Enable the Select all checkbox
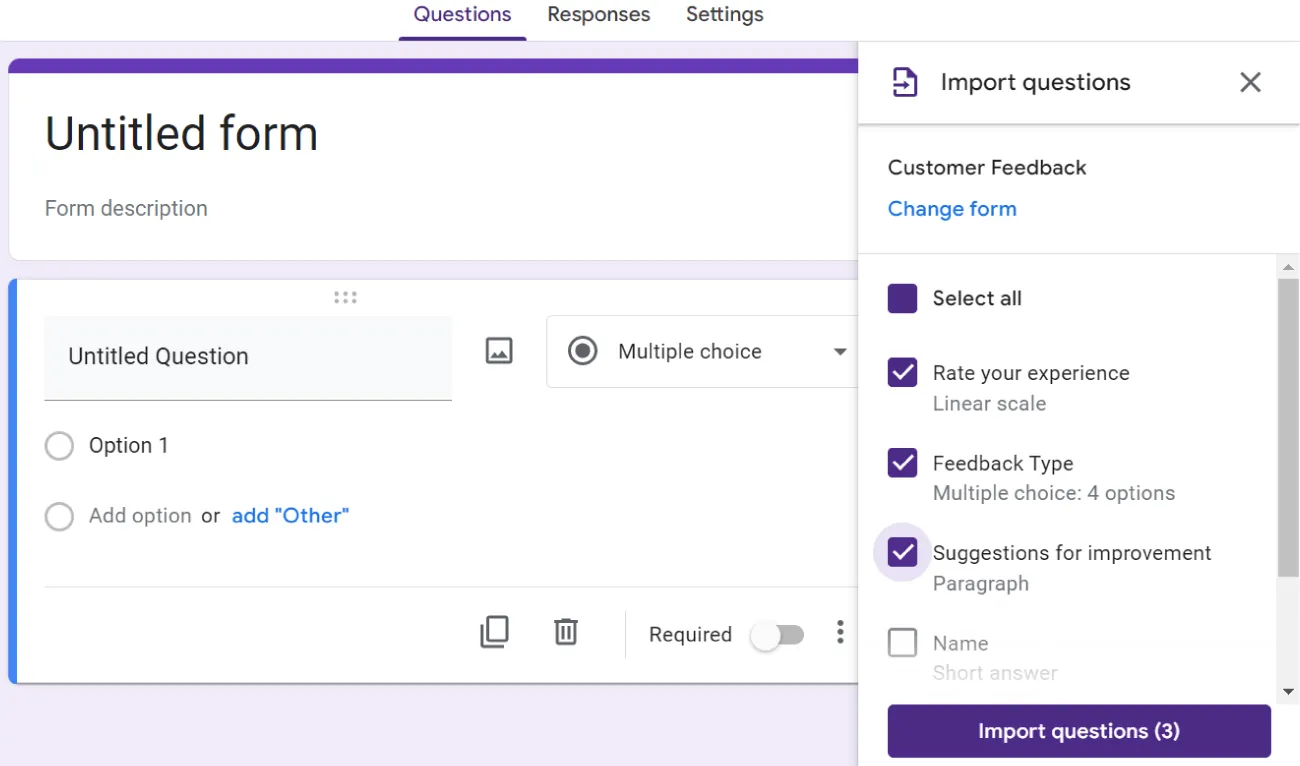1300x766 pixels. coord(901,298)
